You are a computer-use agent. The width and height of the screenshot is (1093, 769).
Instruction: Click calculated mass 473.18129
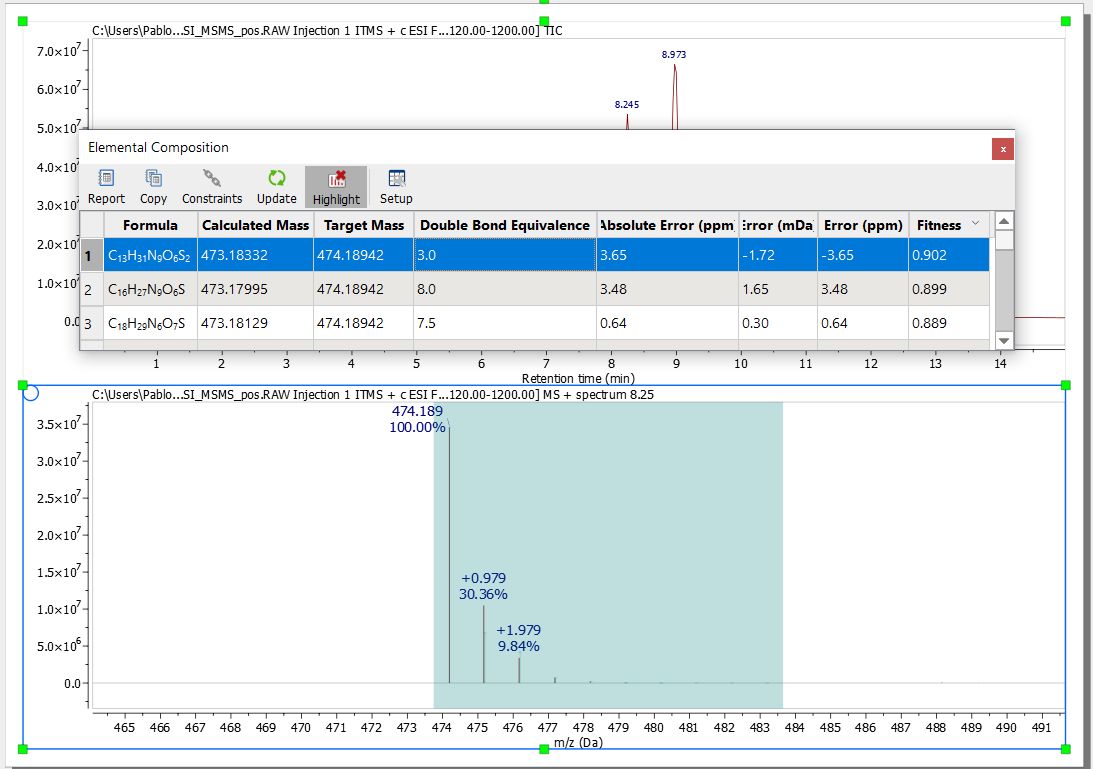234,323
